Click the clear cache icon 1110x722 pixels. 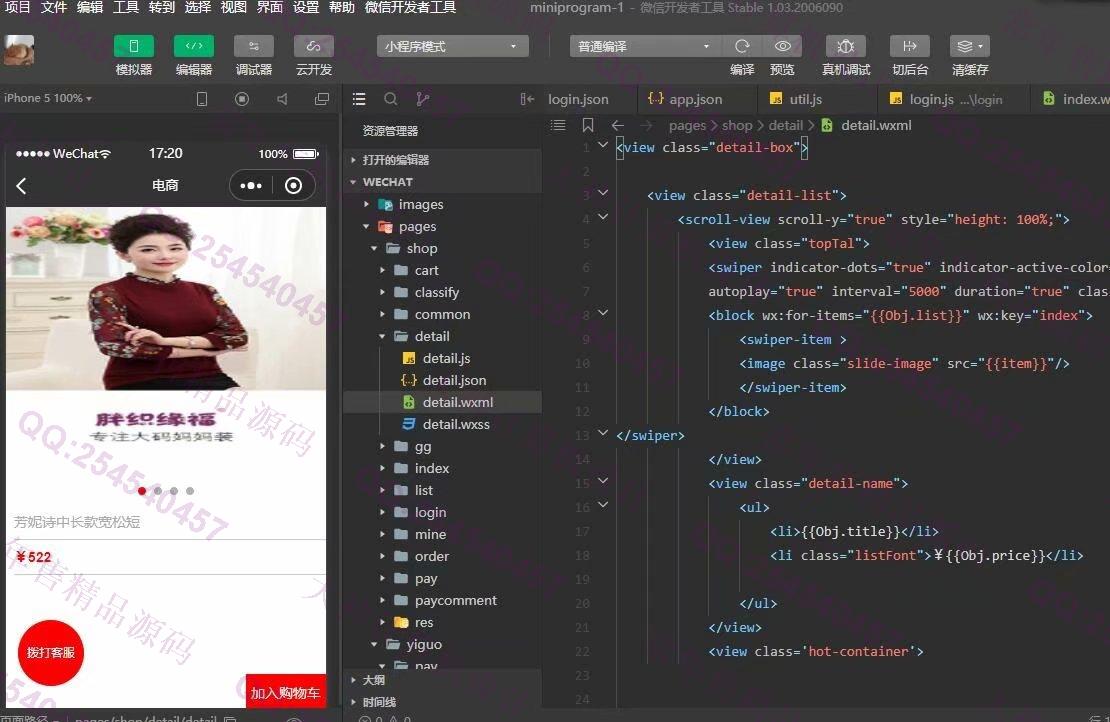pyautogui.click(x=969, y=47)
